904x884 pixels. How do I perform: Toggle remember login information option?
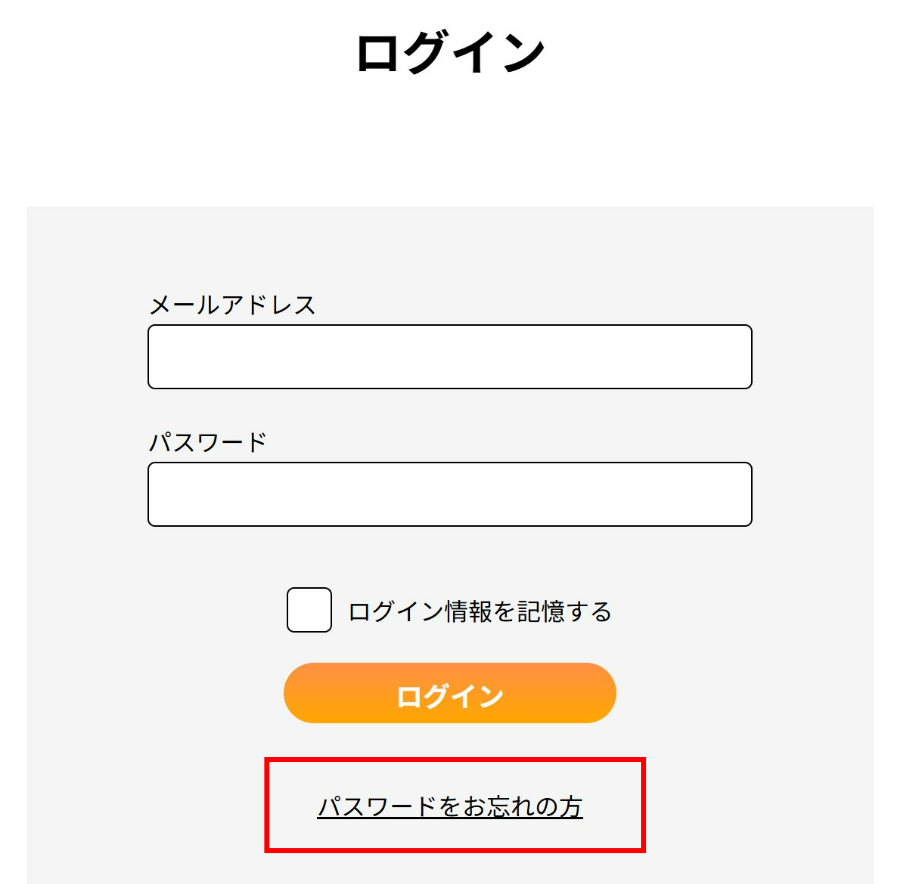click(309, 608)
